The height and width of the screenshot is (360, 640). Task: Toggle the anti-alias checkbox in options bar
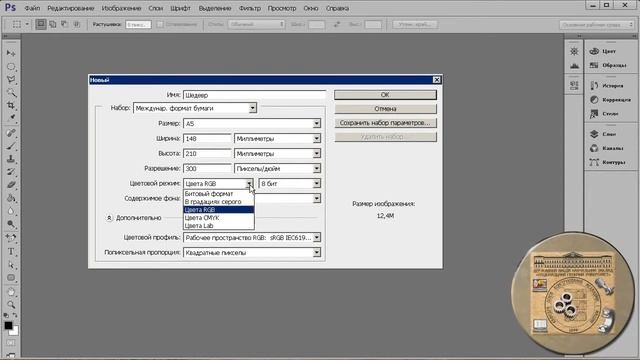[160, 24]
